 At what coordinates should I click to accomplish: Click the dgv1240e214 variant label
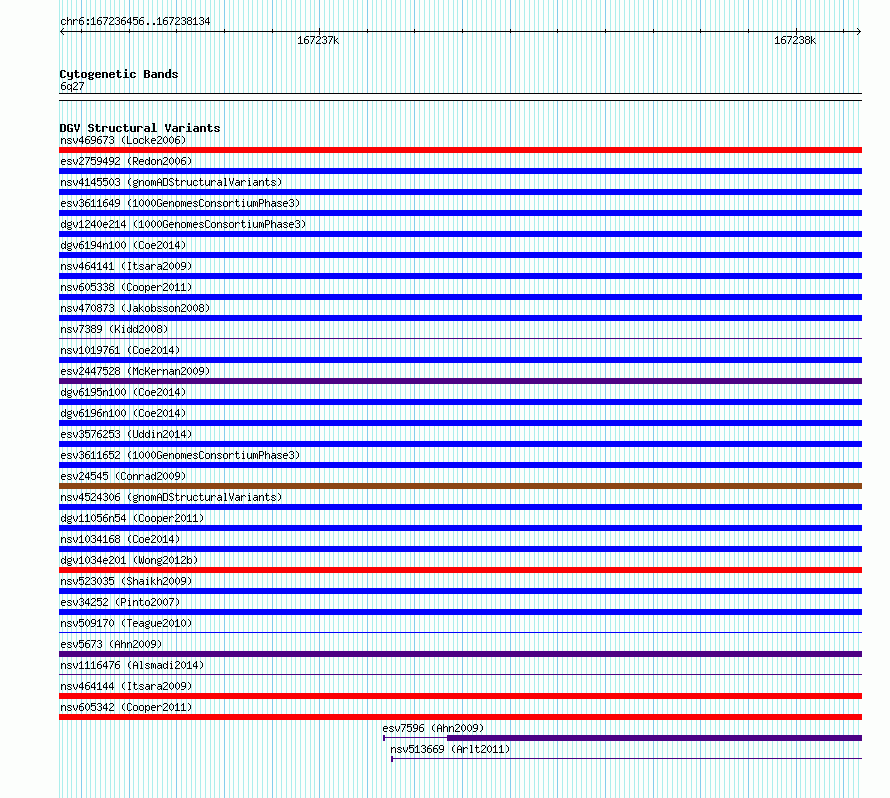[183, 224]
